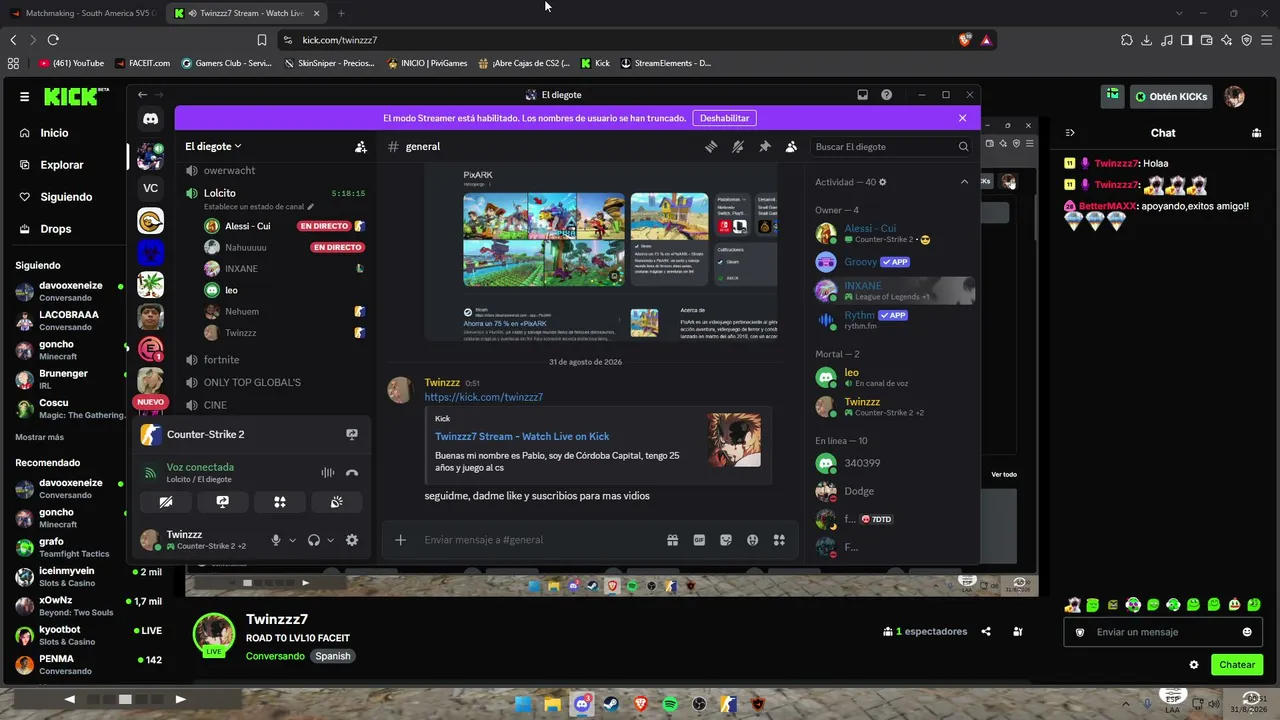This screenshot has height=720, width=1280.
Task: Reload the kick.com page
Action: (x=53, y=40)
